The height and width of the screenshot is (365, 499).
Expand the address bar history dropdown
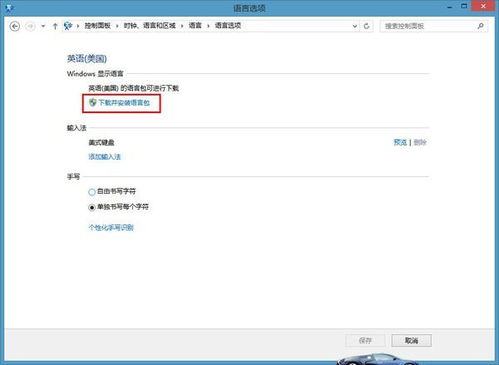[355, 26]
